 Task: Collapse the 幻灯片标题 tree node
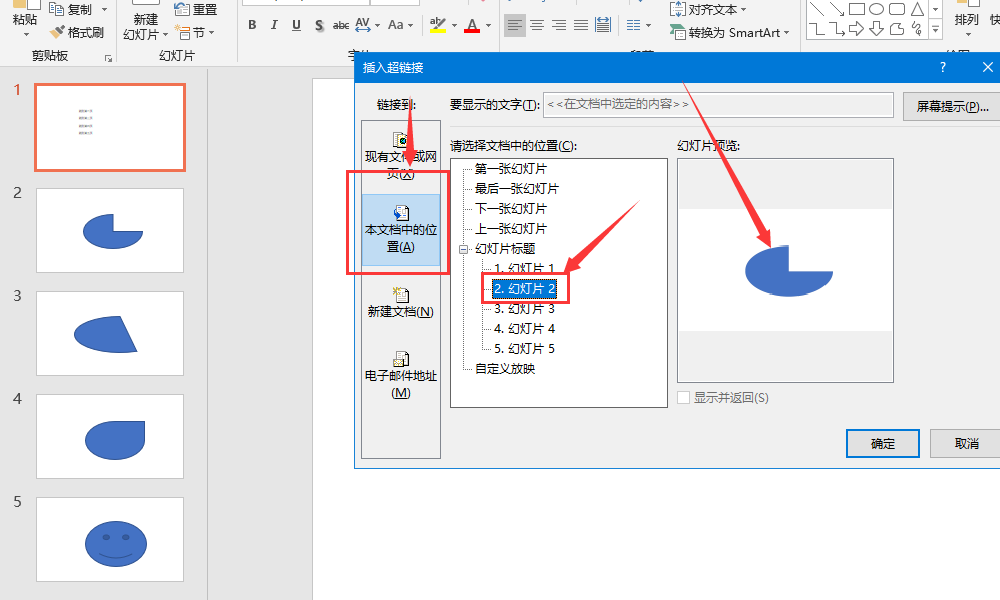pos(463,249)
